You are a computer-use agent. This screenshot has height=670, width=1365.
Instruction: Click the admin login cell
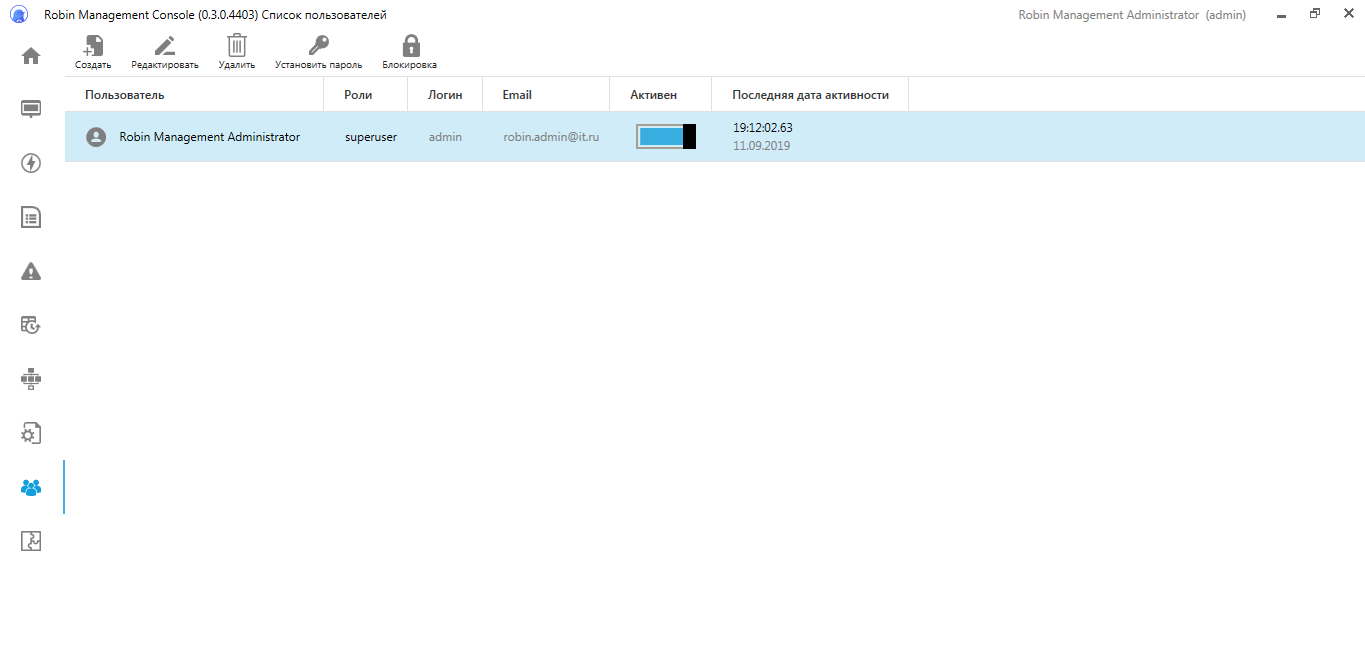446,137
